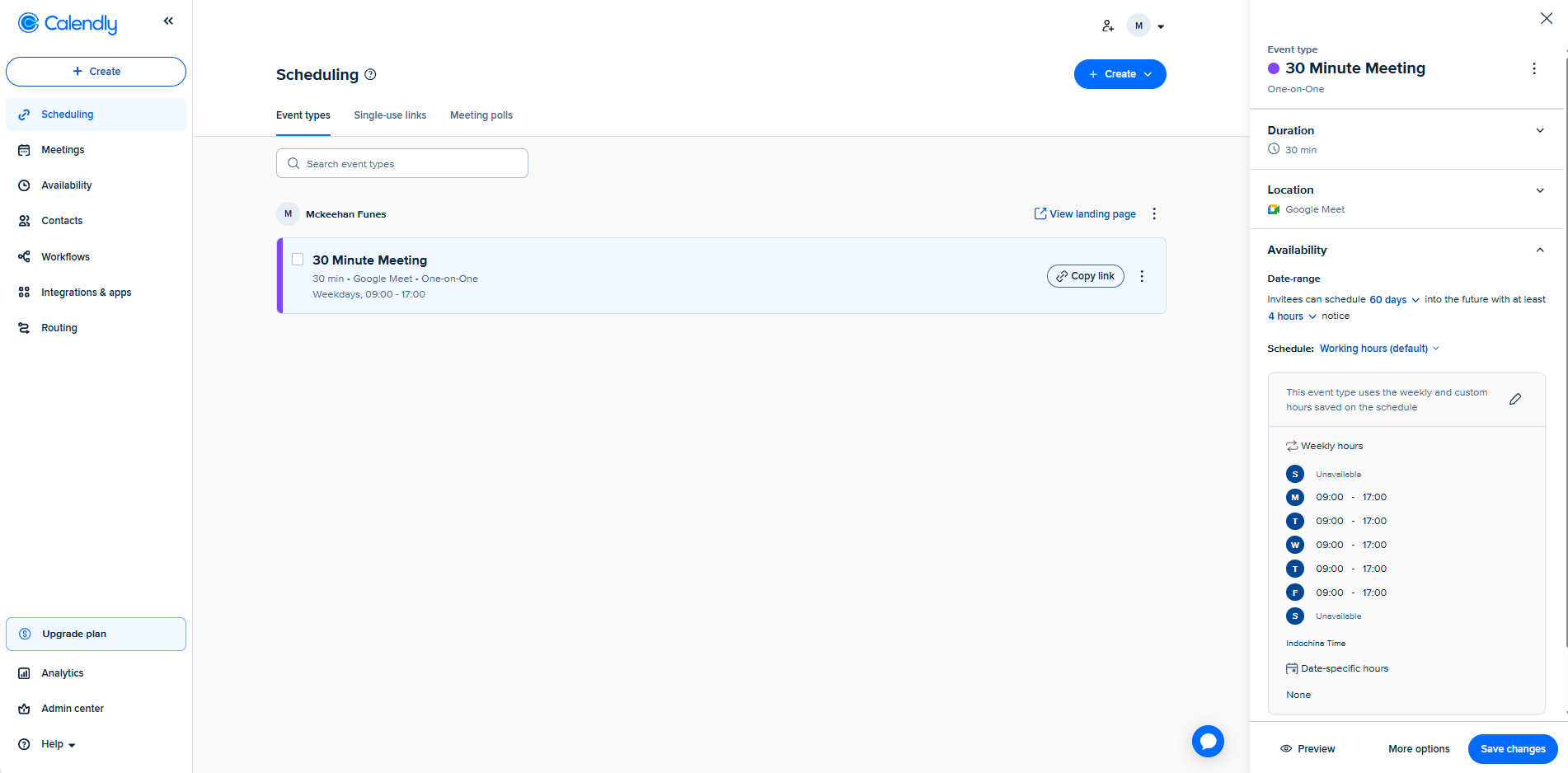This screenshot has width=1568, height=773.
Task: Click the Saturday day circle icon
Action: point(1295,616)
